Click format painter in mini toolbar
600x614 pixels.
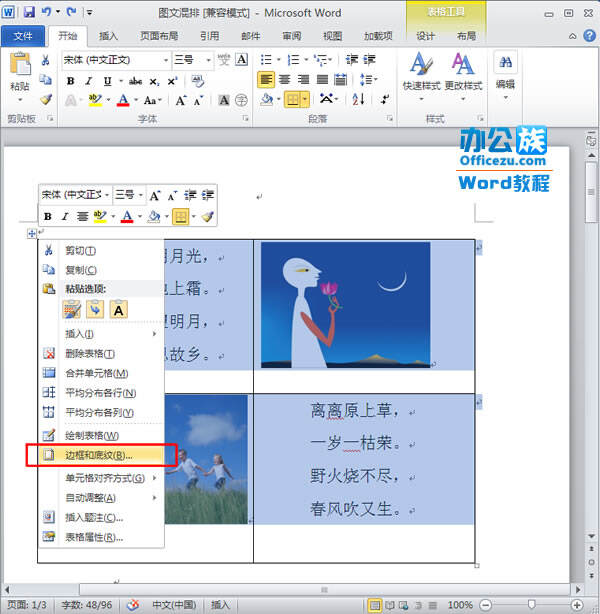[207, 217]
